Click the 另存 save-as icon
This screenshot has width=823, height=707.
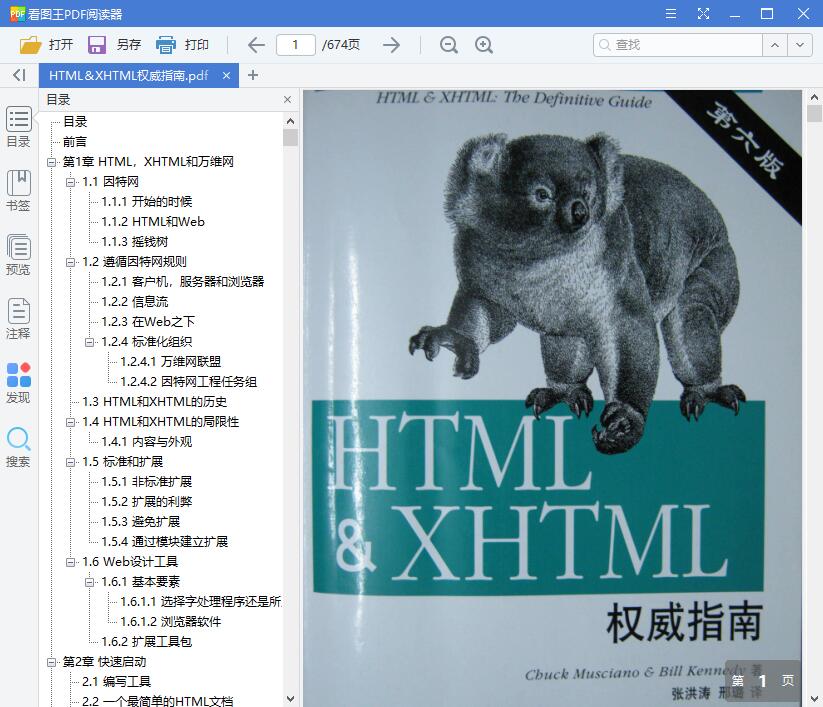[95, 44]
